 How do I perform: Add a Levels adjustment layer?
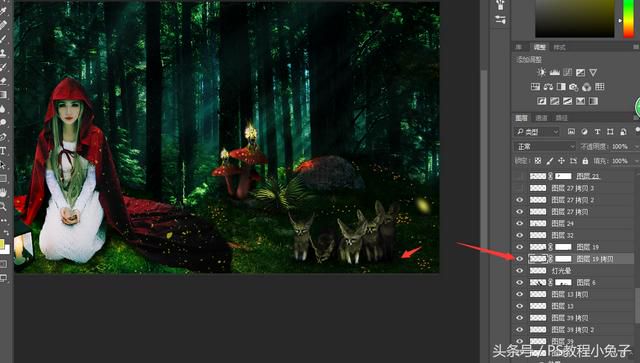point(554,72)
